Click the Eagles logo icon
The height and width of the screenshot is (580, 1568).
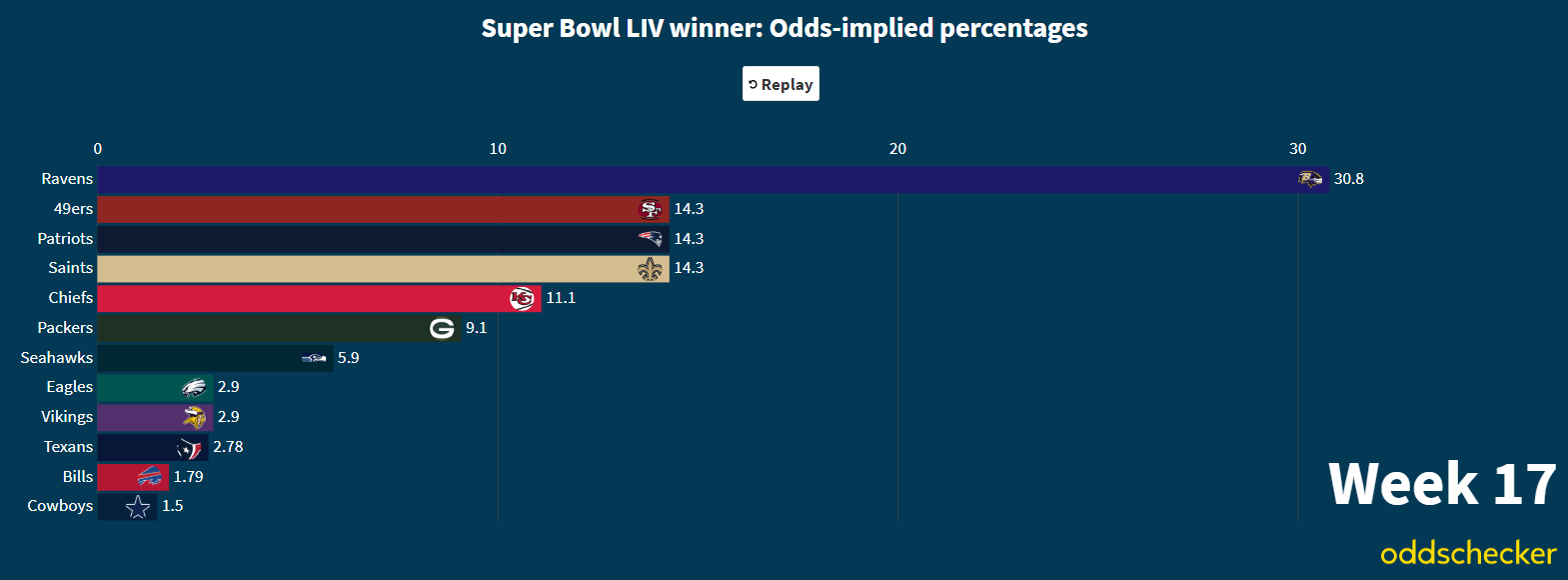click(x=194, y=387)
